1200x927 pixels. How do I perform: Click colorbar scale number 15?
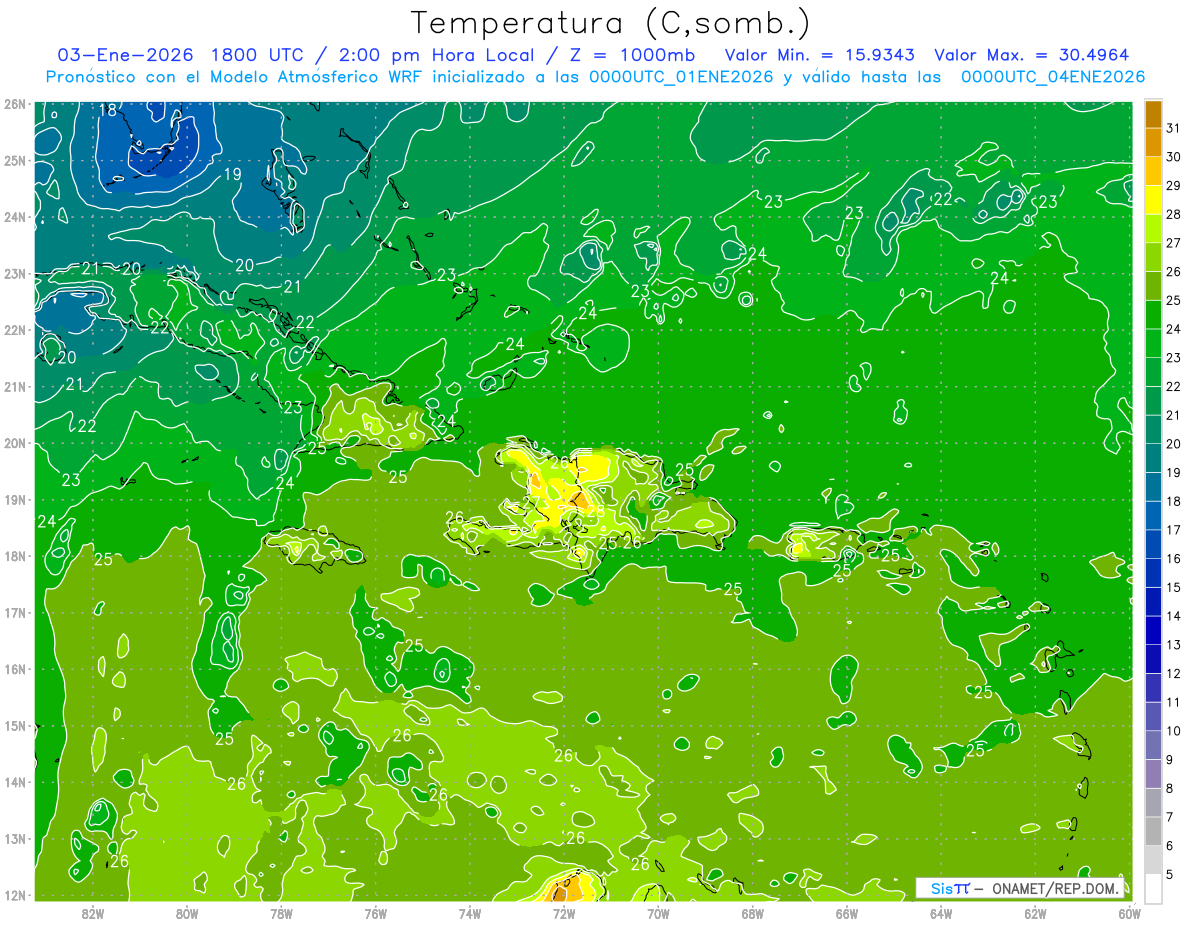[1174, 587]
